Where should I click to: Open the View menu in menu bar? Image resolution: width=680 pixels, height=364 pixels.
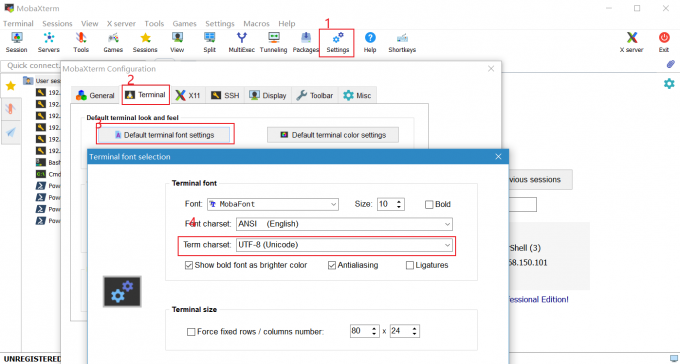(89, 23)
